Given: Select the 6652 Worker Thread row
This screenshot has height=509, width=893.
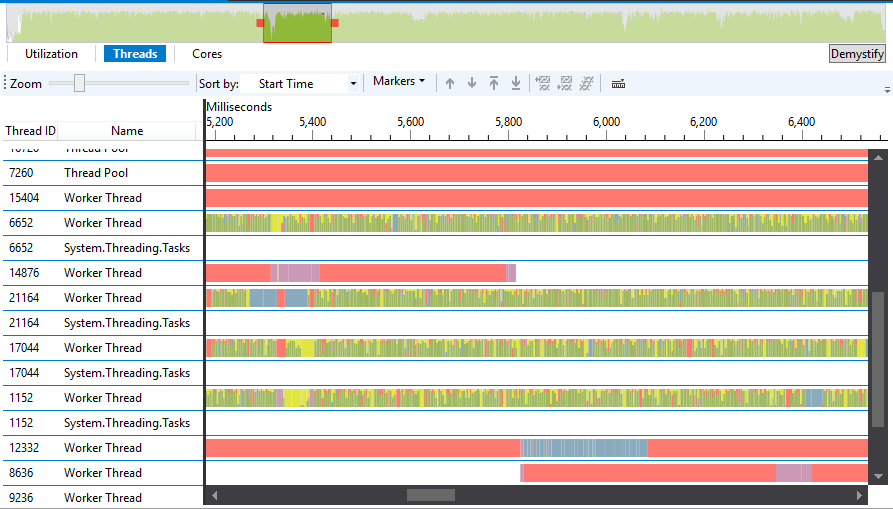Looking at the screenshot, I should coord(103,223).
